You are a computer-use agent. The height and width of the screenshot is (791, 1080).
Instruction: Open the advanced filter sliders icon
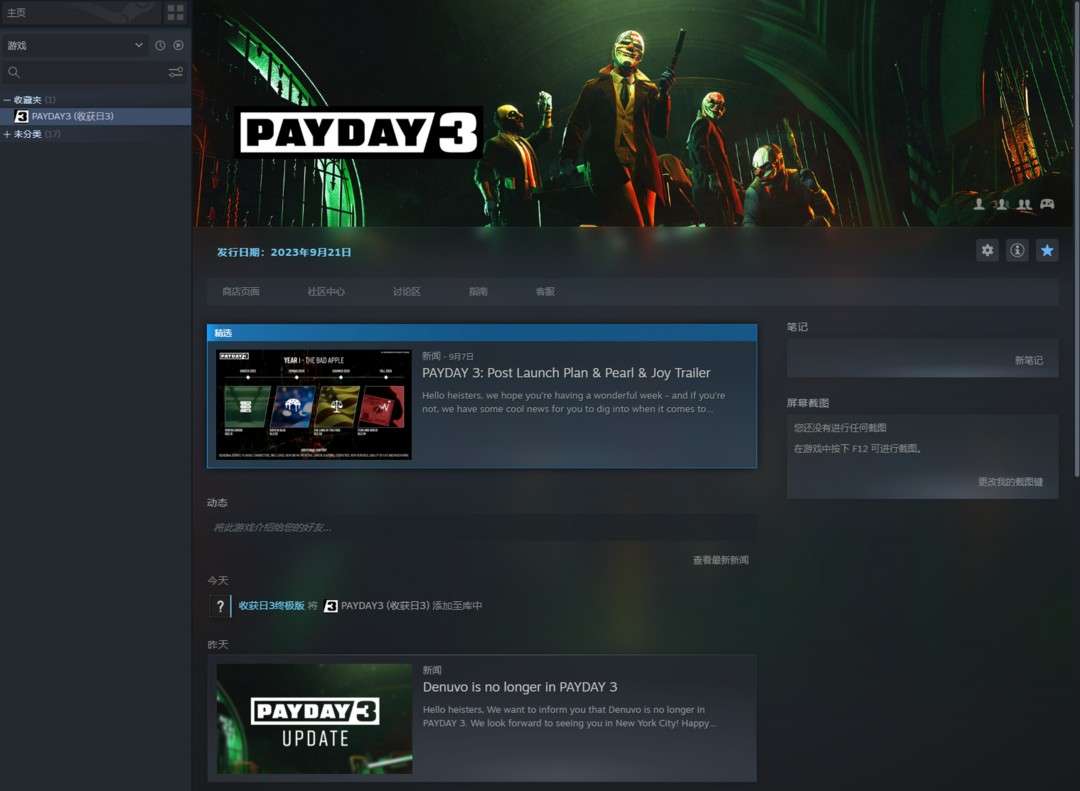point(176,72)
